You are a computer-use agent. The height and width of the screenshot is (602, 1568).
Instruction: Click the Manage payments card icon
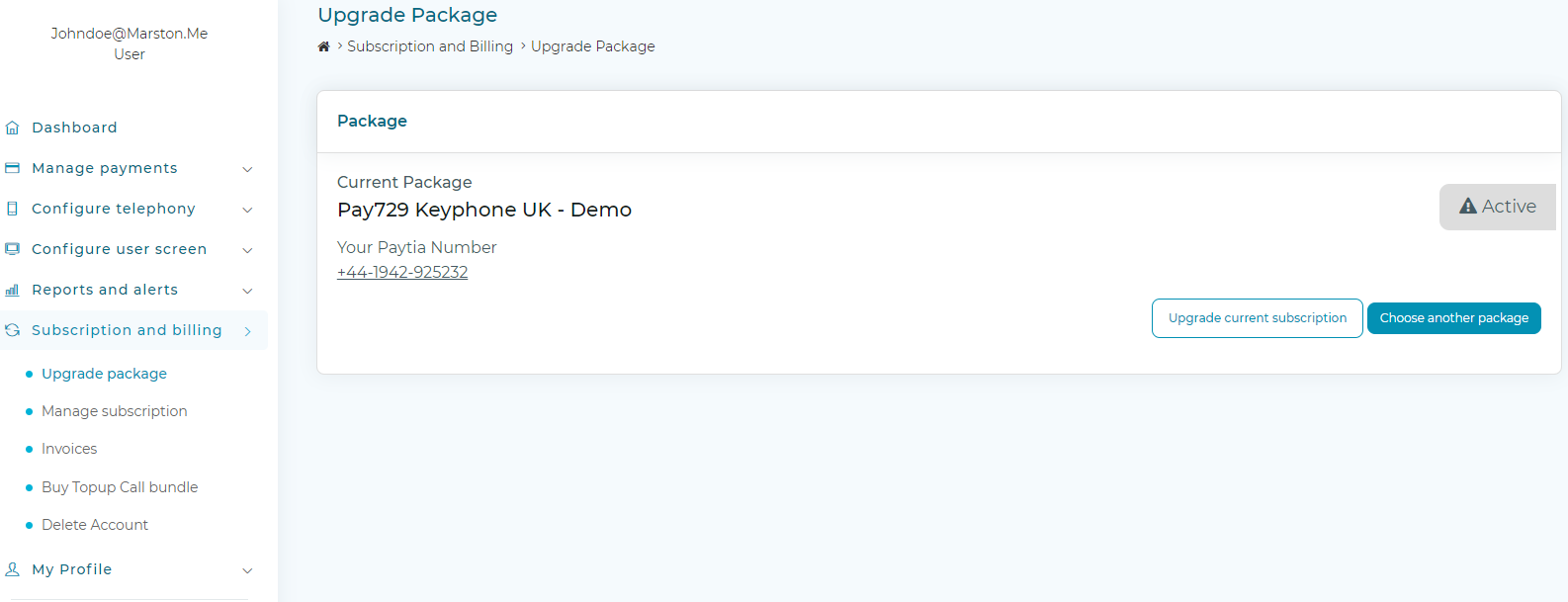(12, 168)
